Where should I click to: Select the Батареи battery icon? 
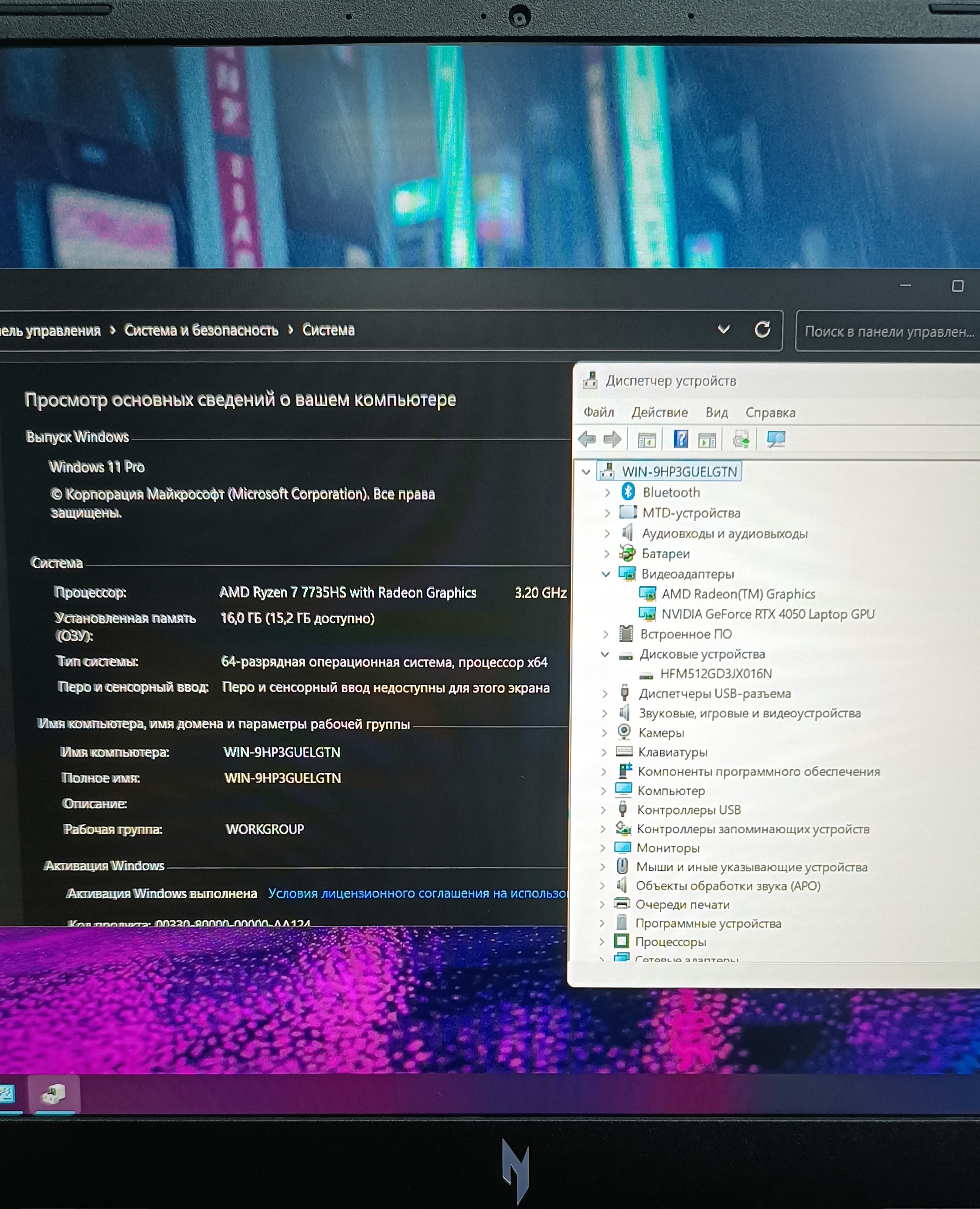(x=627, y=553)
